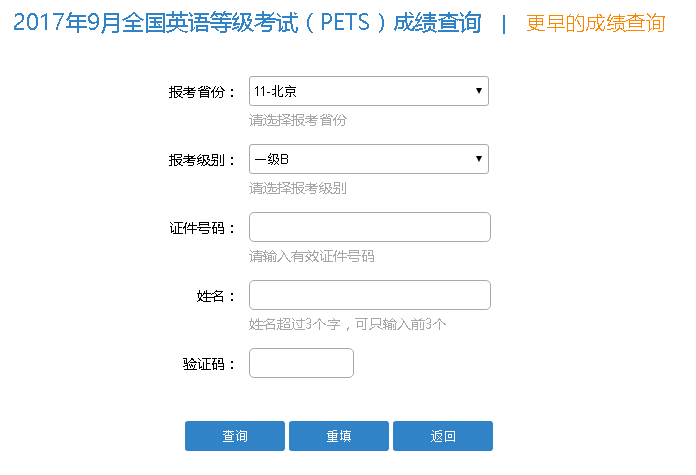The width and height of the screenshot is (696, 475).
Task: Click the 2017年9月全国英语等级考试 page title
Action: pos(247,23)
